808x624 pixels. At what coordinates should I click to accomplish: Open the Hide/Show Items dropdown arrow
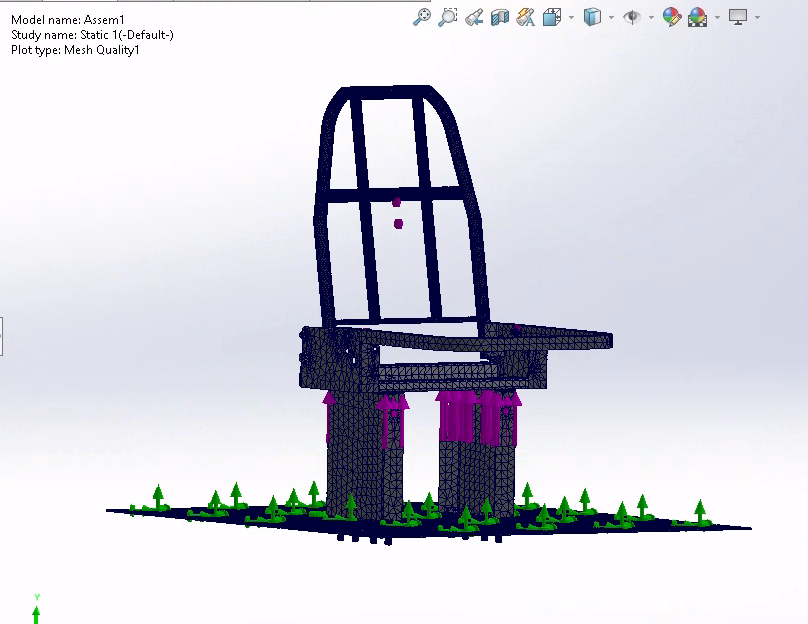click(x=651, y=17)
